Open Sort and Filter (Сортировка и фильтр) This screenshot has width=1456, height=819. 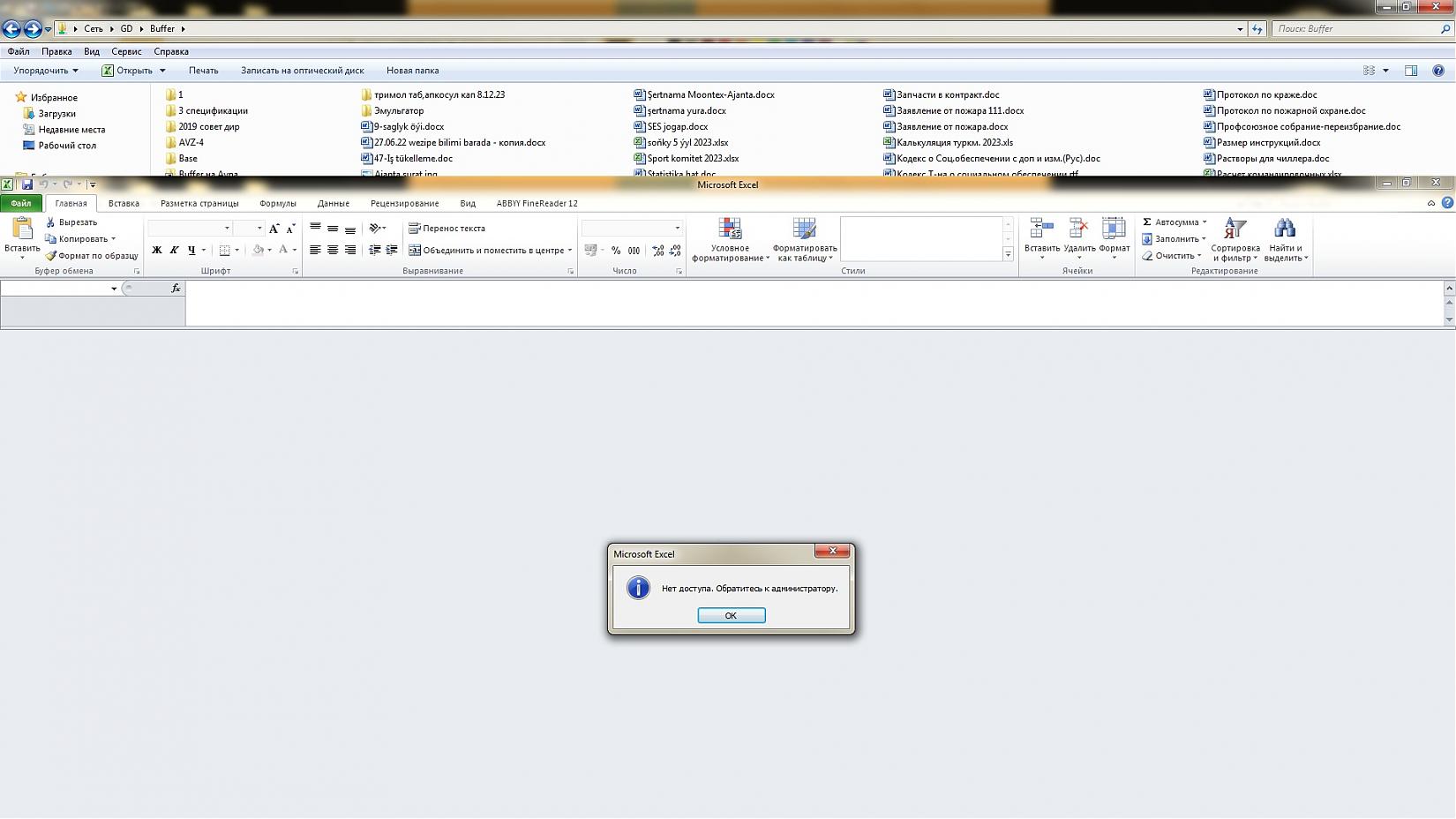click(x=1235, y=240)
